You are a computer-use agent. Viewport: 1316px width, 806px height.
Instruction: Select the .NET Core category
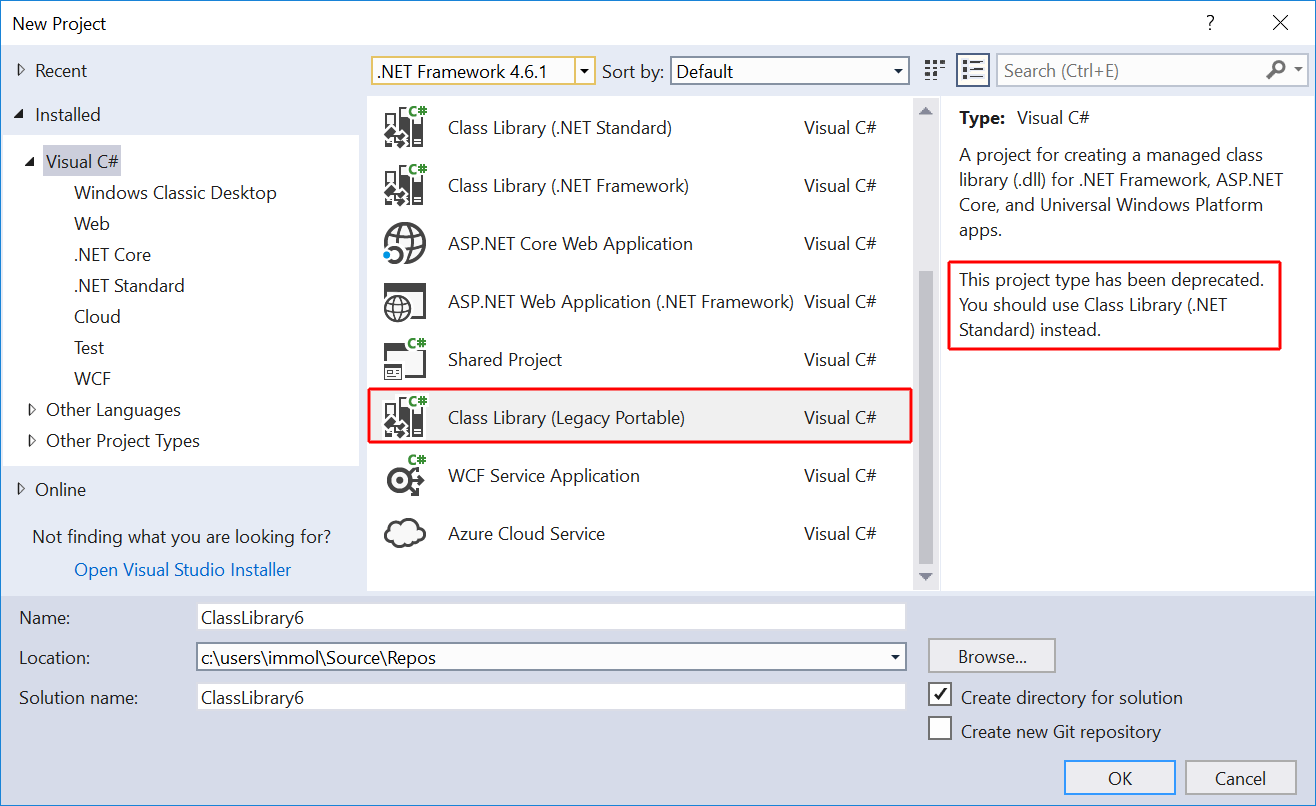click(x=112, y=254)
